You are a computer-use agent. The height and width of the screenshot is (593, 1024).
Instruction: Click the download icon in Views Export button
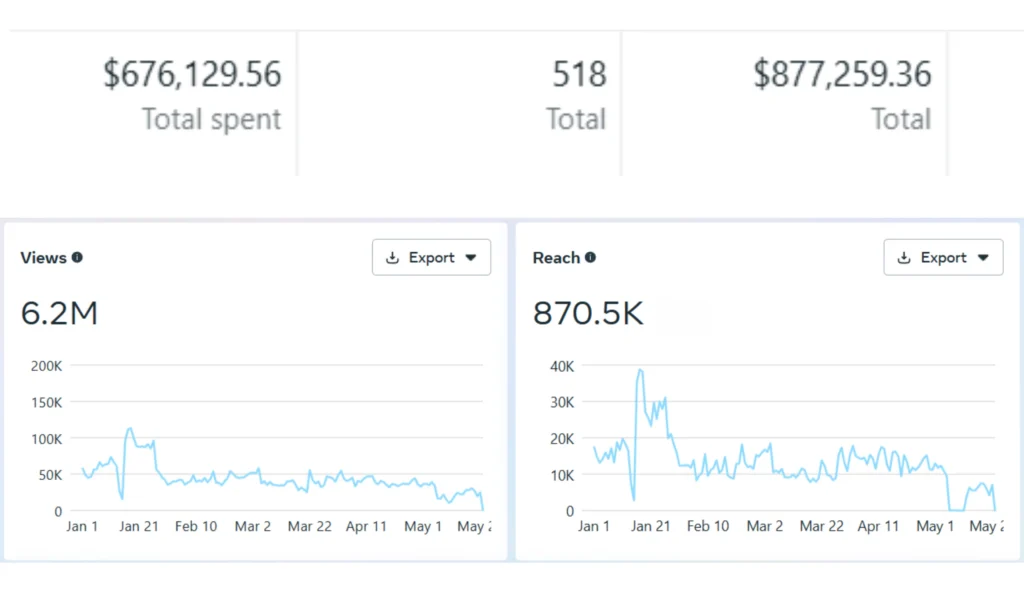[x=392, y=258]
